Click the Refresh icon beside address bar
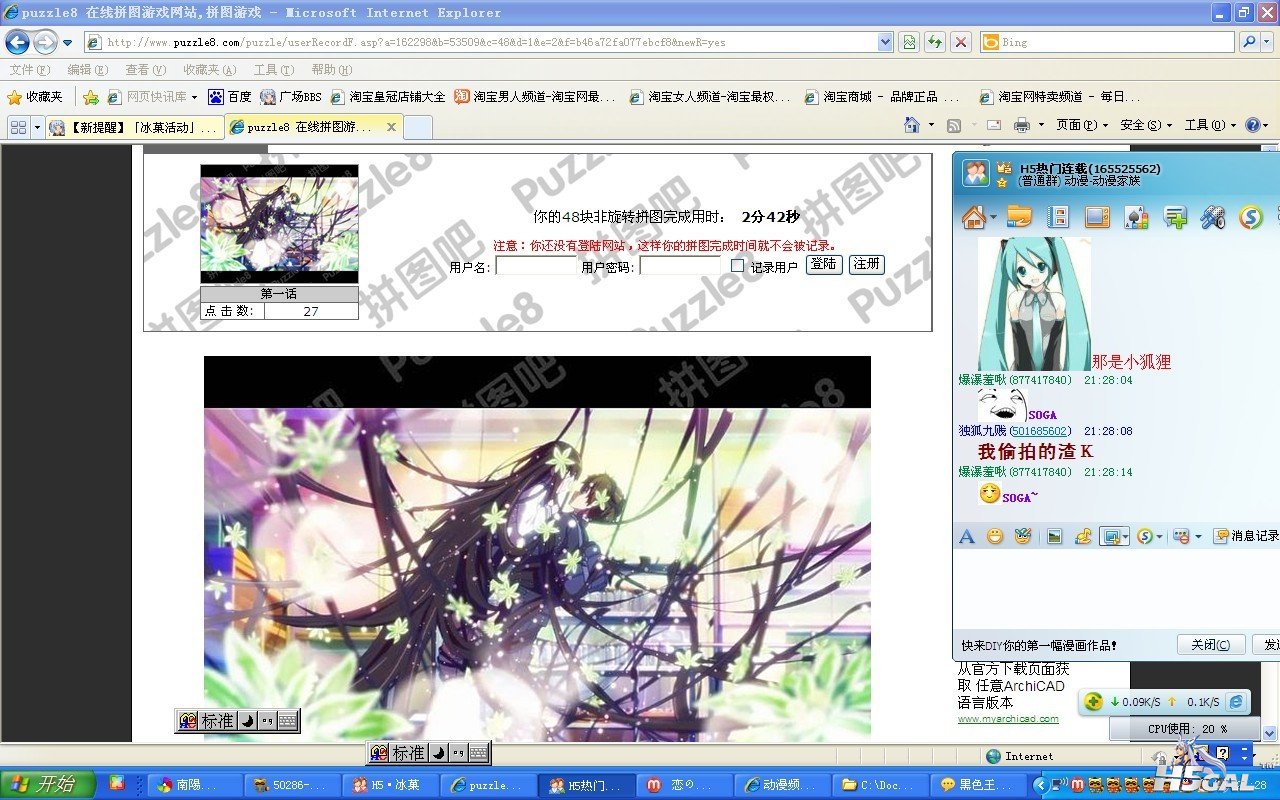Screen dimensions: 1280x800 pyautogui.click(x=934, y=42)
